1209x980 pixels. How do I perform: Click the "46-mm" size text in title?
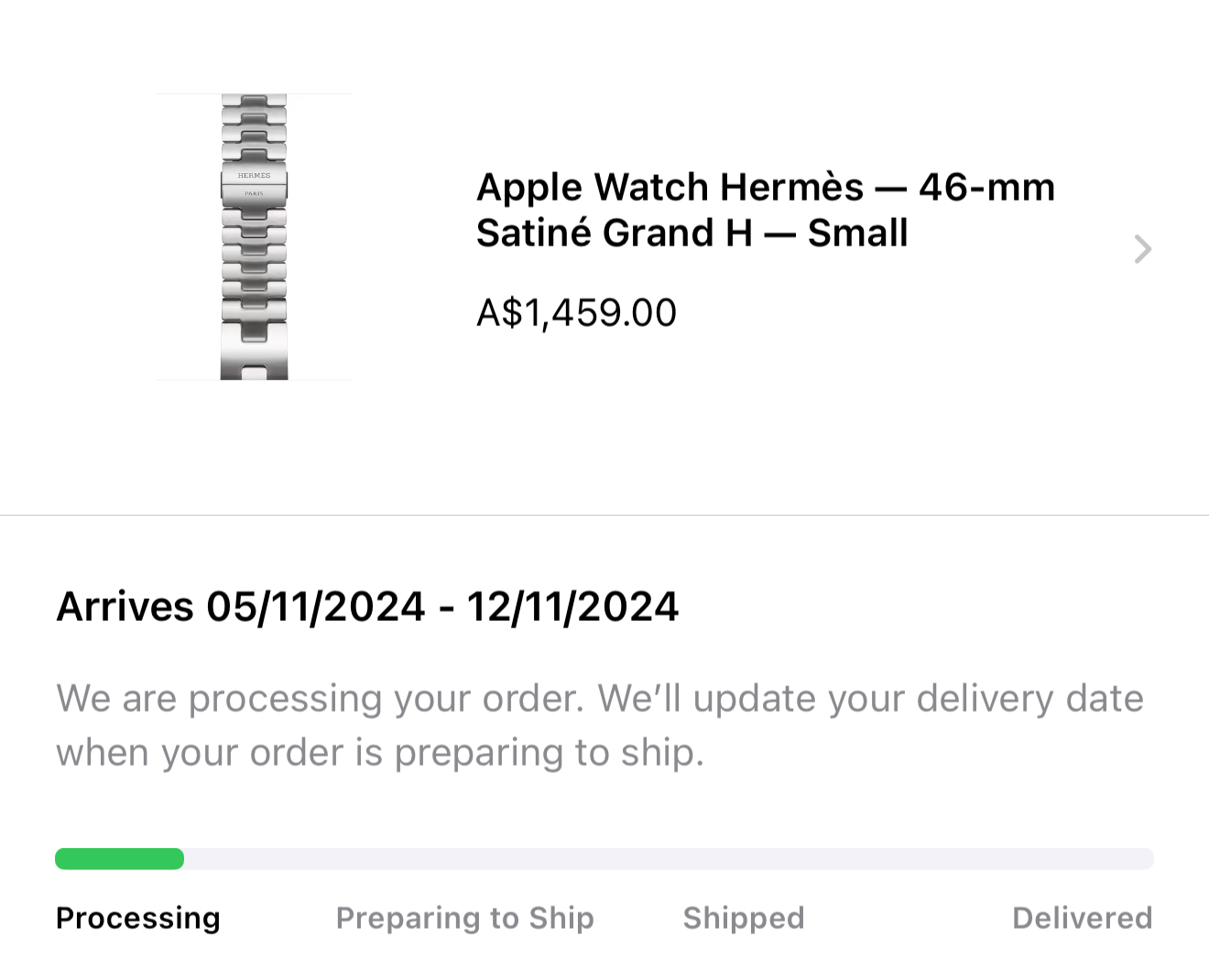986,188
